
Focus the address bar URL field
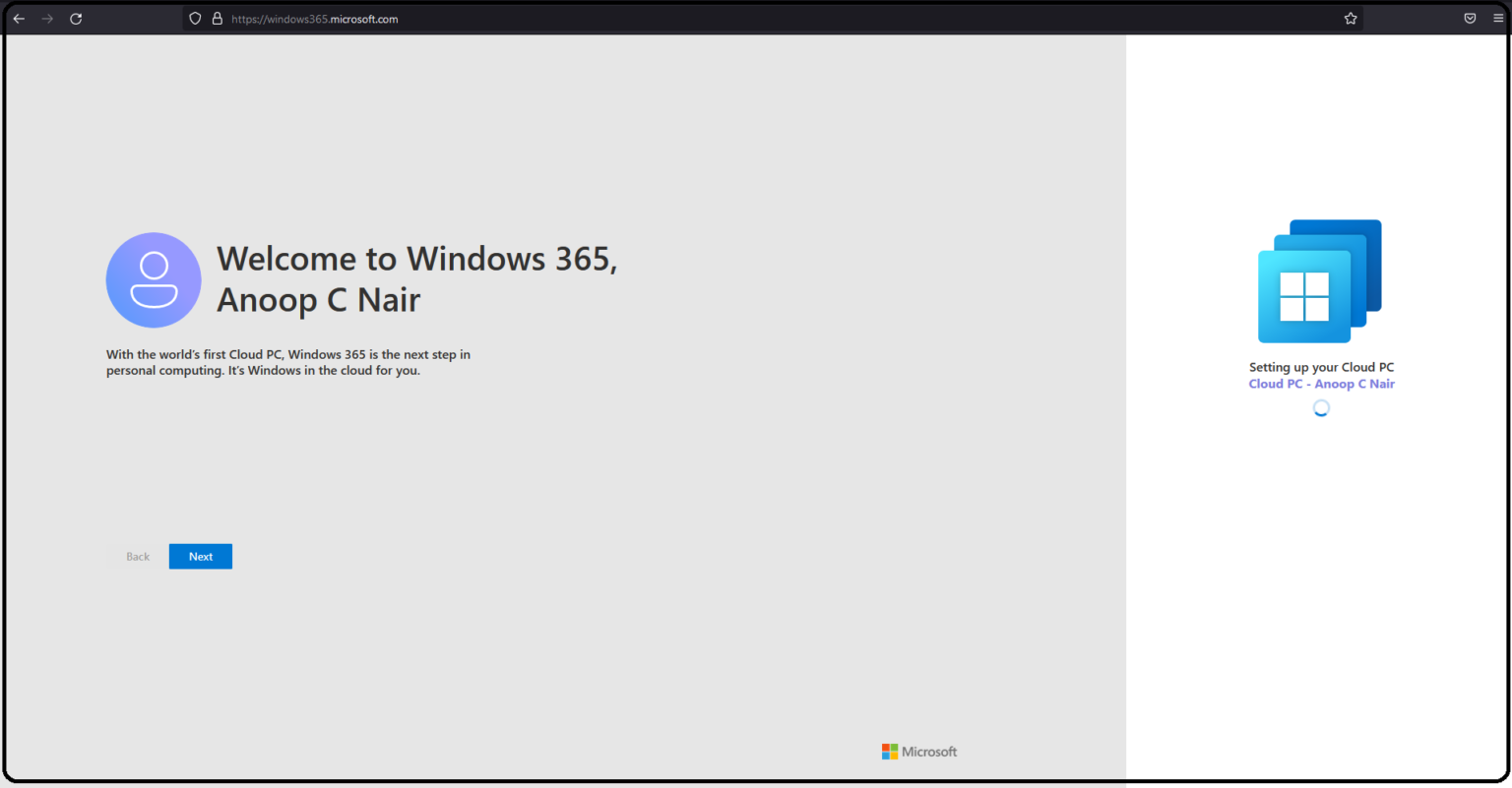point(773,19)
